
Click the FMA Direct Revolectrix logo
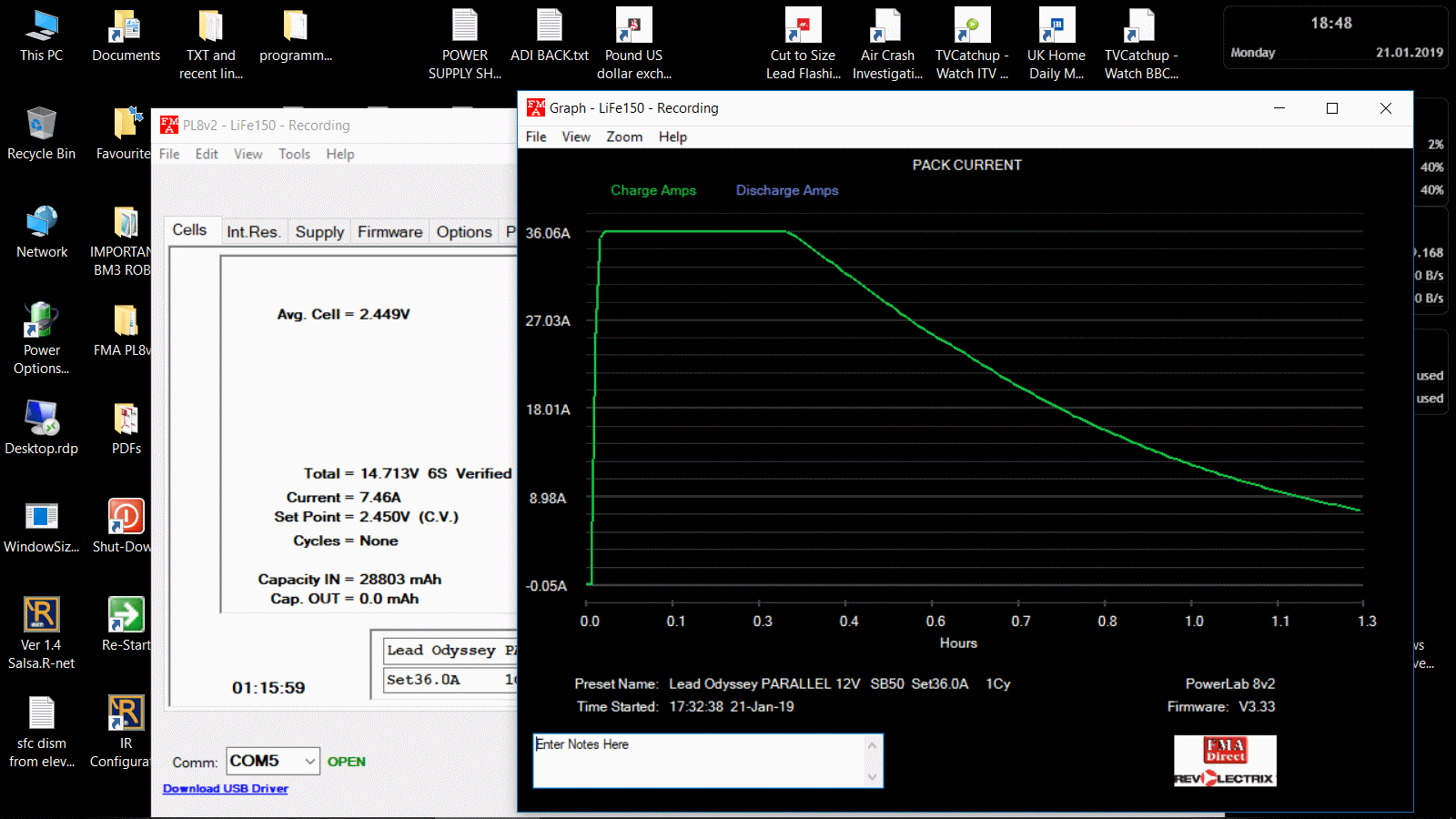1225,762
